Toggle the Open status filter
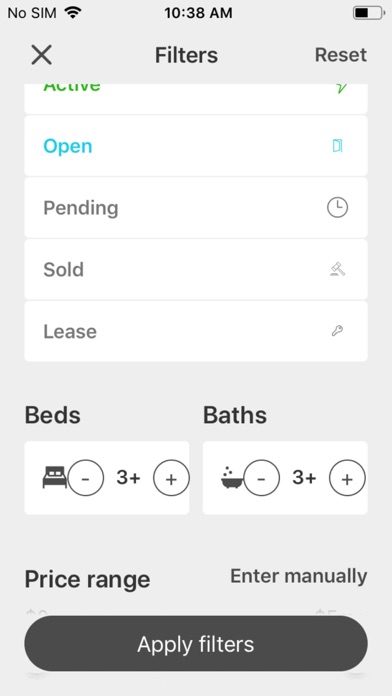The image size is (392, 696). click(196, 146)
